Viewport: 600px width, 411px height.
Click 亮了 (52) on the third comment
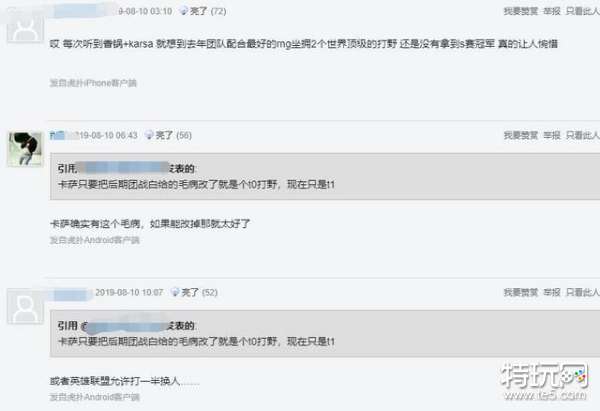coord(199,292)
